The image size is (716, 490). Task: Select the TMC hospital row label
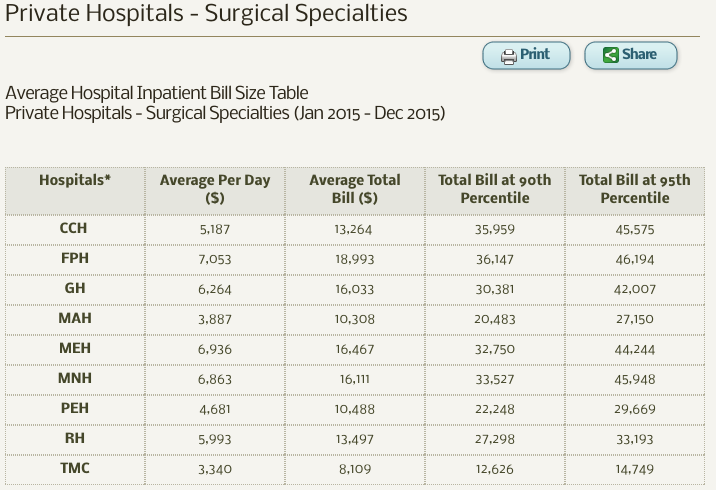click(74, 469)
